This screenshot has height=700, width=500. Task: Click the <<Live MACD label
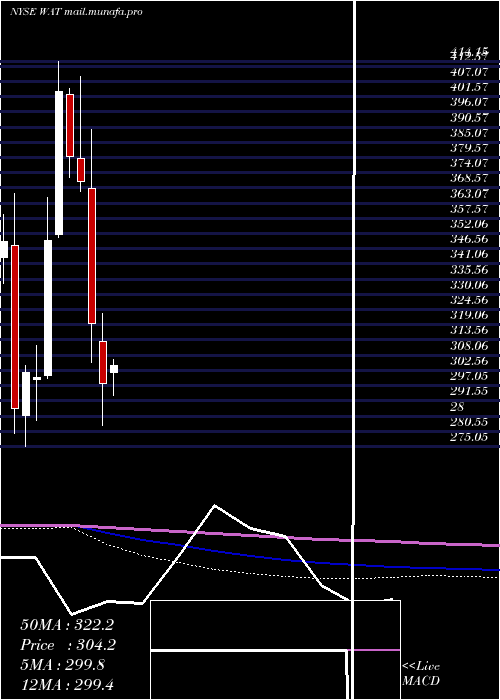coord(421,674)
